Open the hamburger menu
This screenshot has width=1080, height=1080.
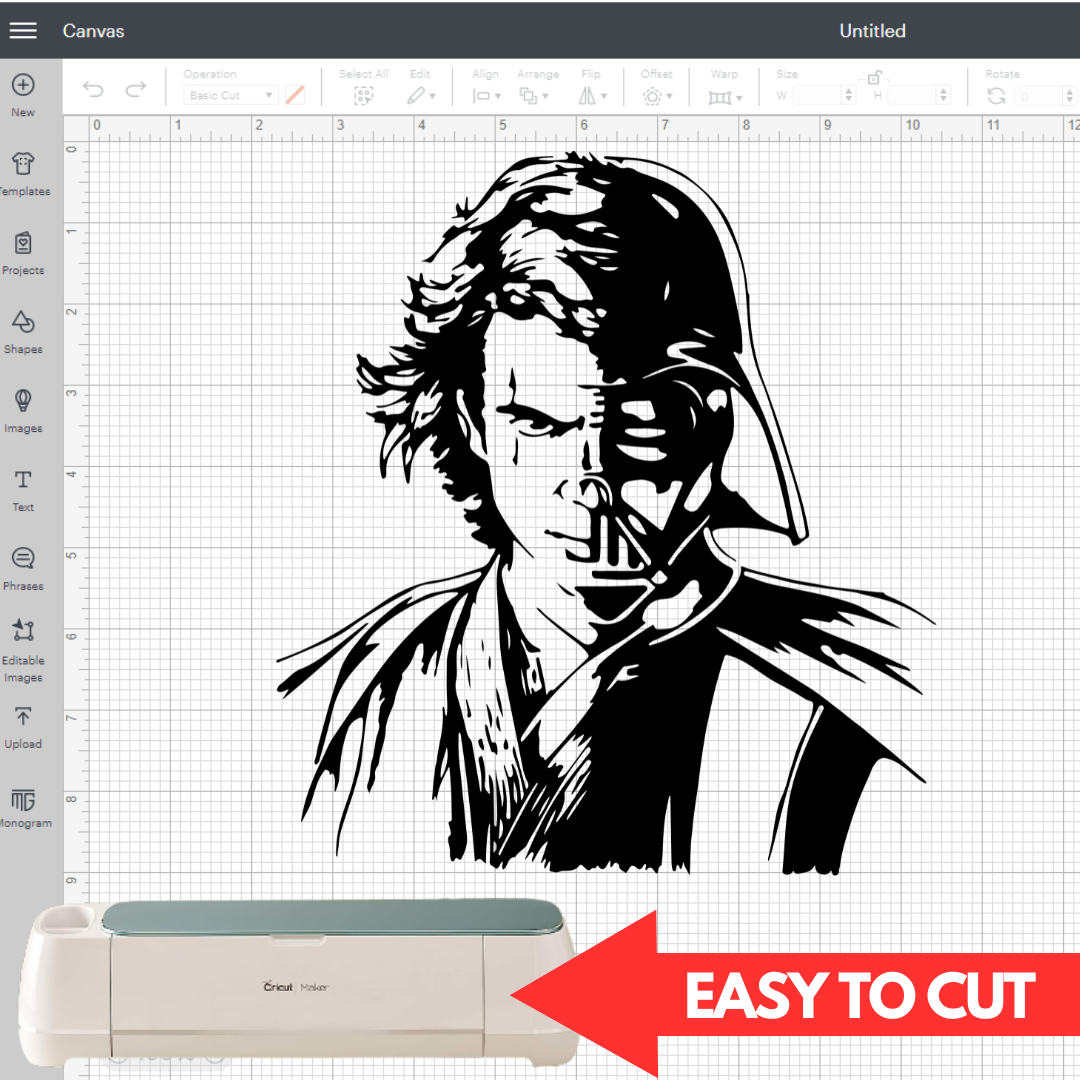[23, 30]
